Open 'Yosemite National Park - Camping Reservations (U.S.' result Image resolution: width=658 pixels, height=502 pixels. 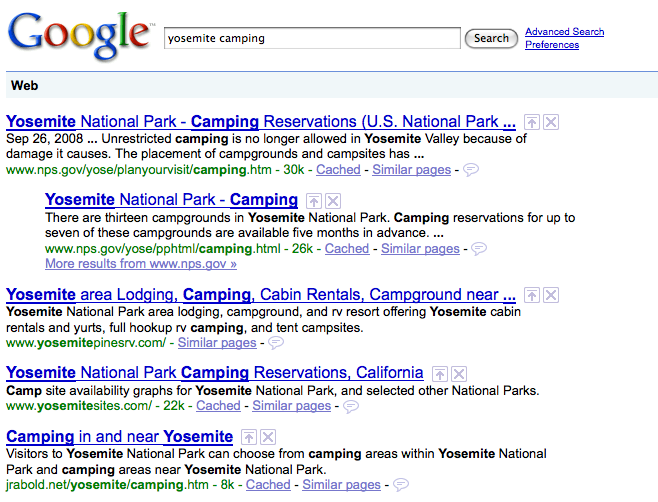[261, 122]
